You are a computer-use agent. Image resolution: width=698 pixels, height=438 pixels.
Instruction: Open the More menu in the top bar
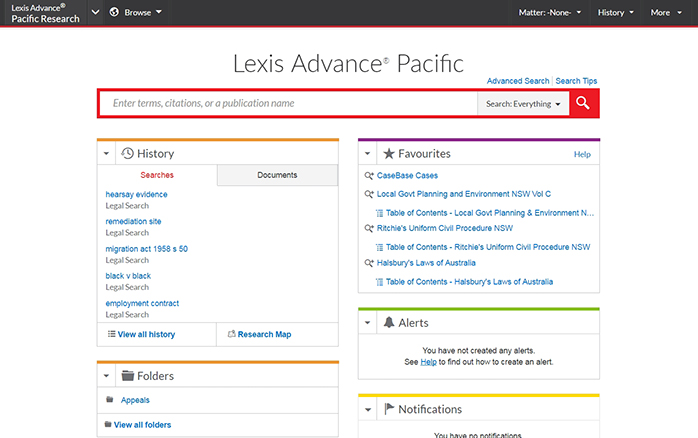pyautogui.click(x=666, y=12)
